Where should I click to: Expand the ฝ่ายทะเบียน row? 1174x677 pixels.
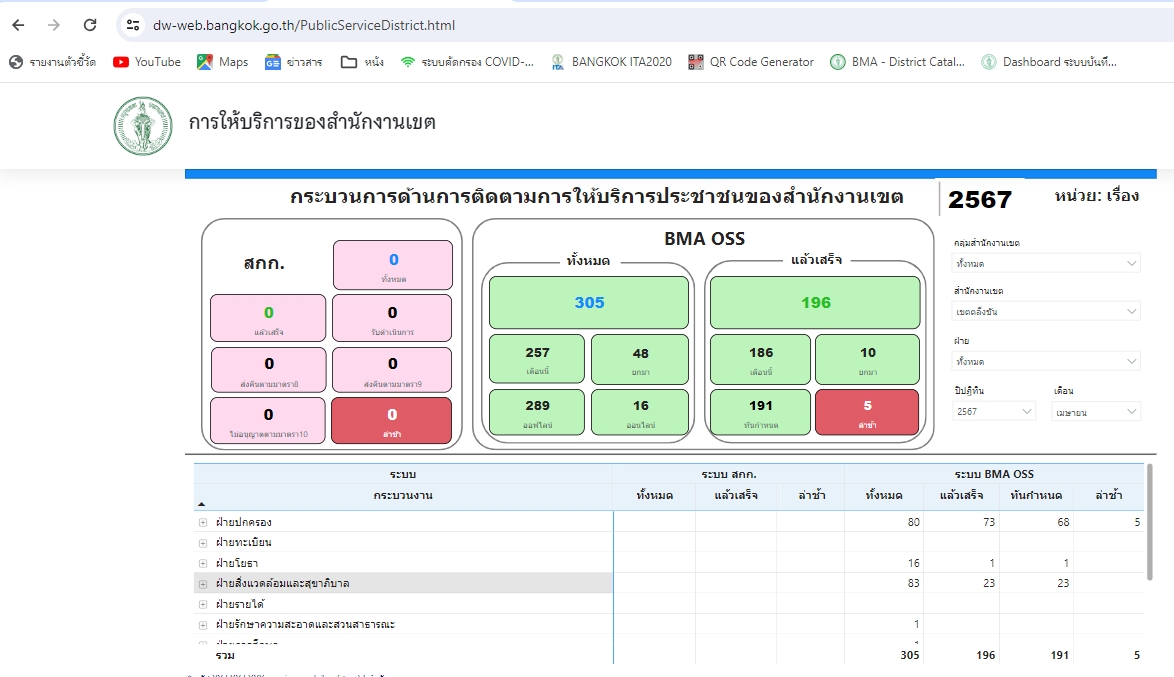point(203,543)
